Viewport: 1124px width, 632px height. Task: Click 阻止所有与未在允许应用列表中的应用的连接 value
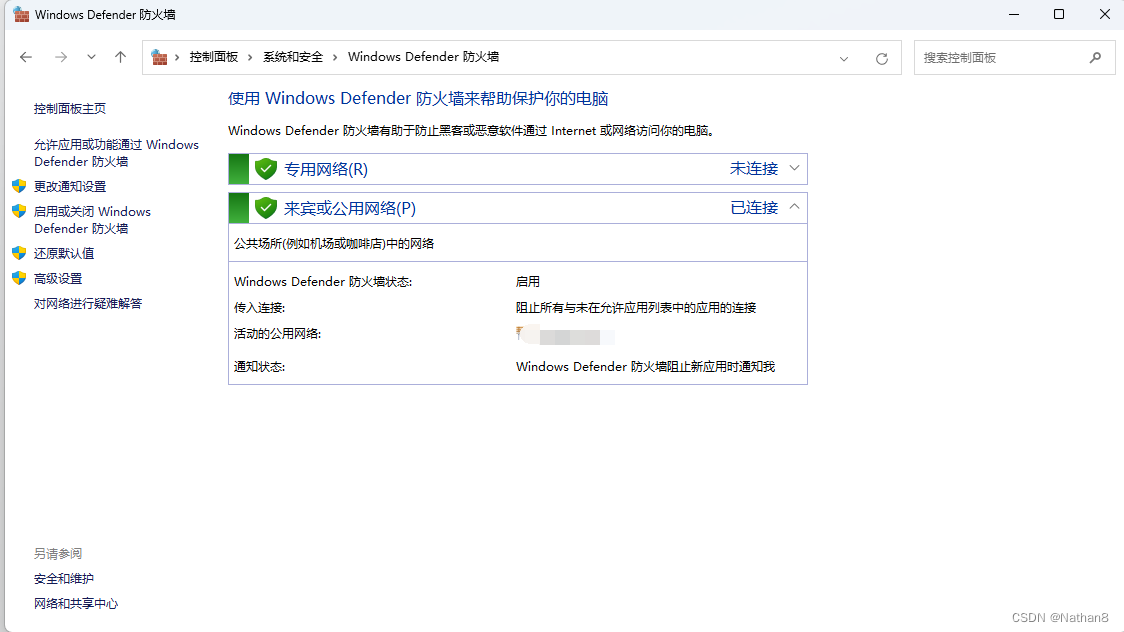click(636, 307)
